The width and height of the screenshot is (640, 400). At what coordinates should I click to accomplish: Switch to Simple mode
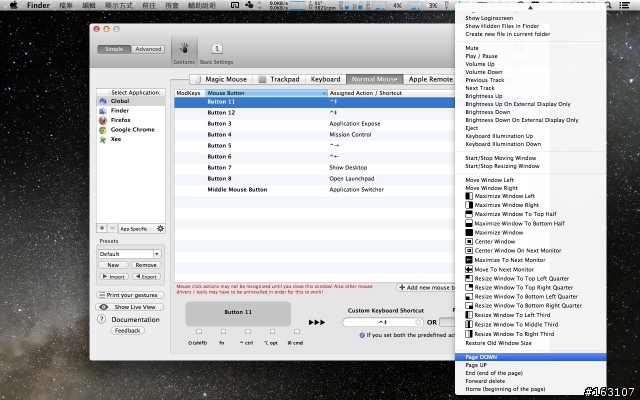pos(114,49)
